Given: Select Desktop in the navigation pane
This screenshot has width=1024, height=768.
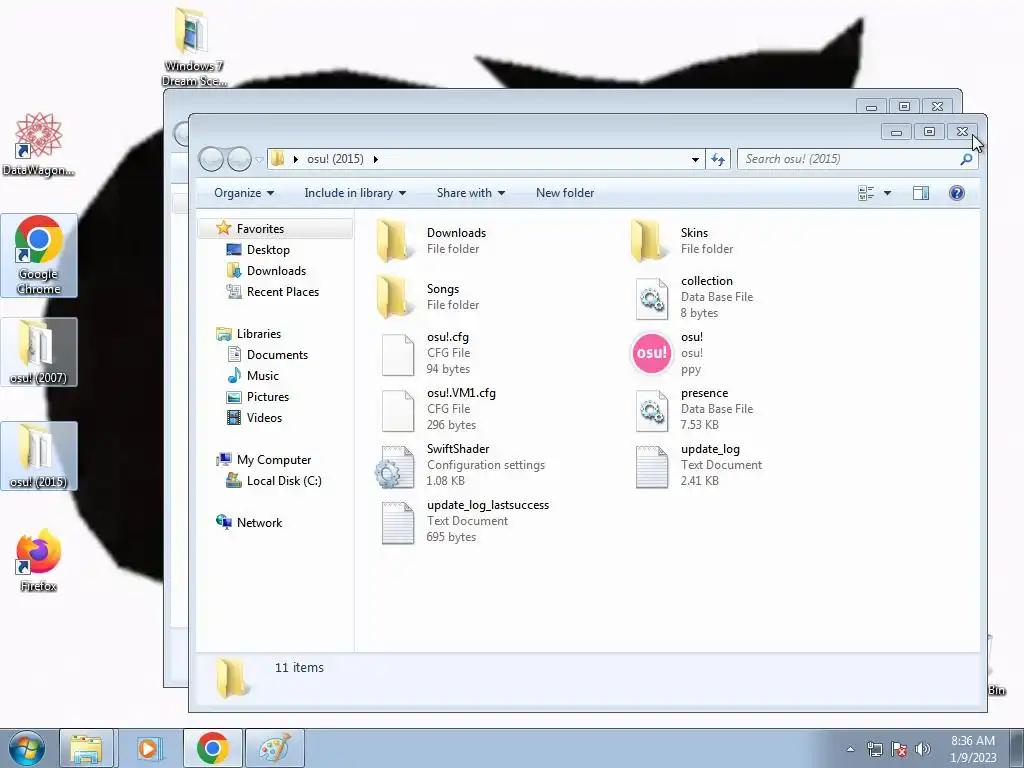Looking at the screenshot, I should point(268,249).
